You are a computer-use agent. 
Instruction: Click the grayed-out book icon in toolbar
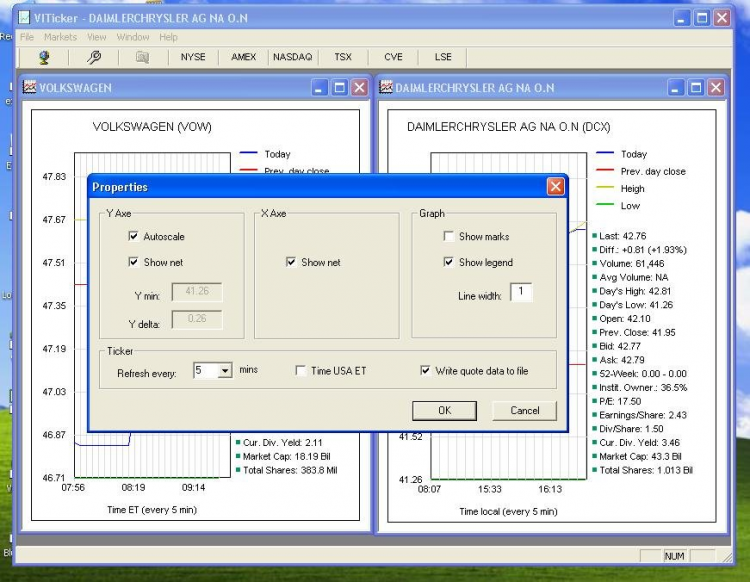tap(142, 57)
